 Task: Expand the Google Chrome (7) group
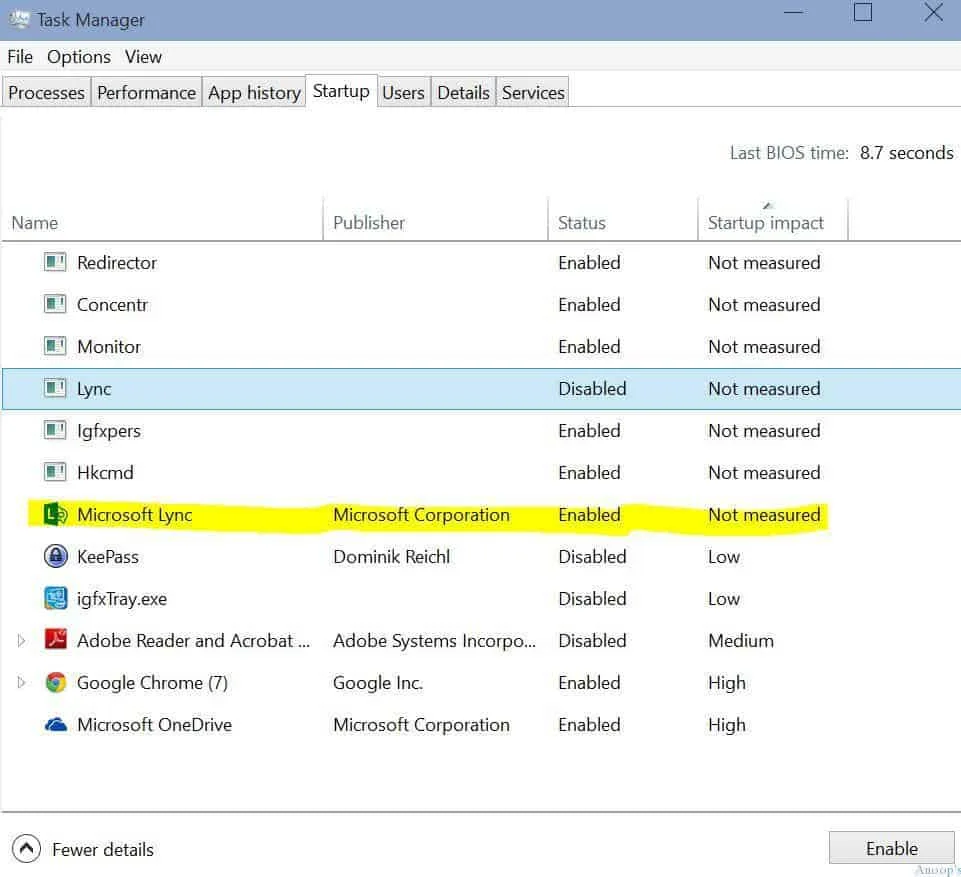click(21, 683)
